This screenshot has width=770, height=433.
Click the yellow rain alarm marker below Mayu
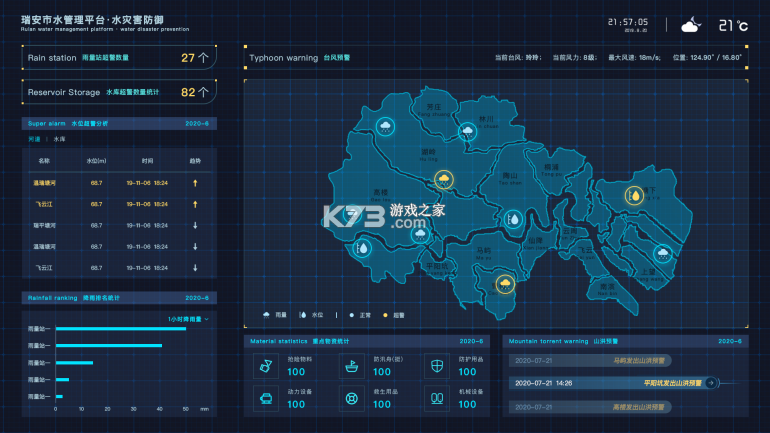point(505,284)
